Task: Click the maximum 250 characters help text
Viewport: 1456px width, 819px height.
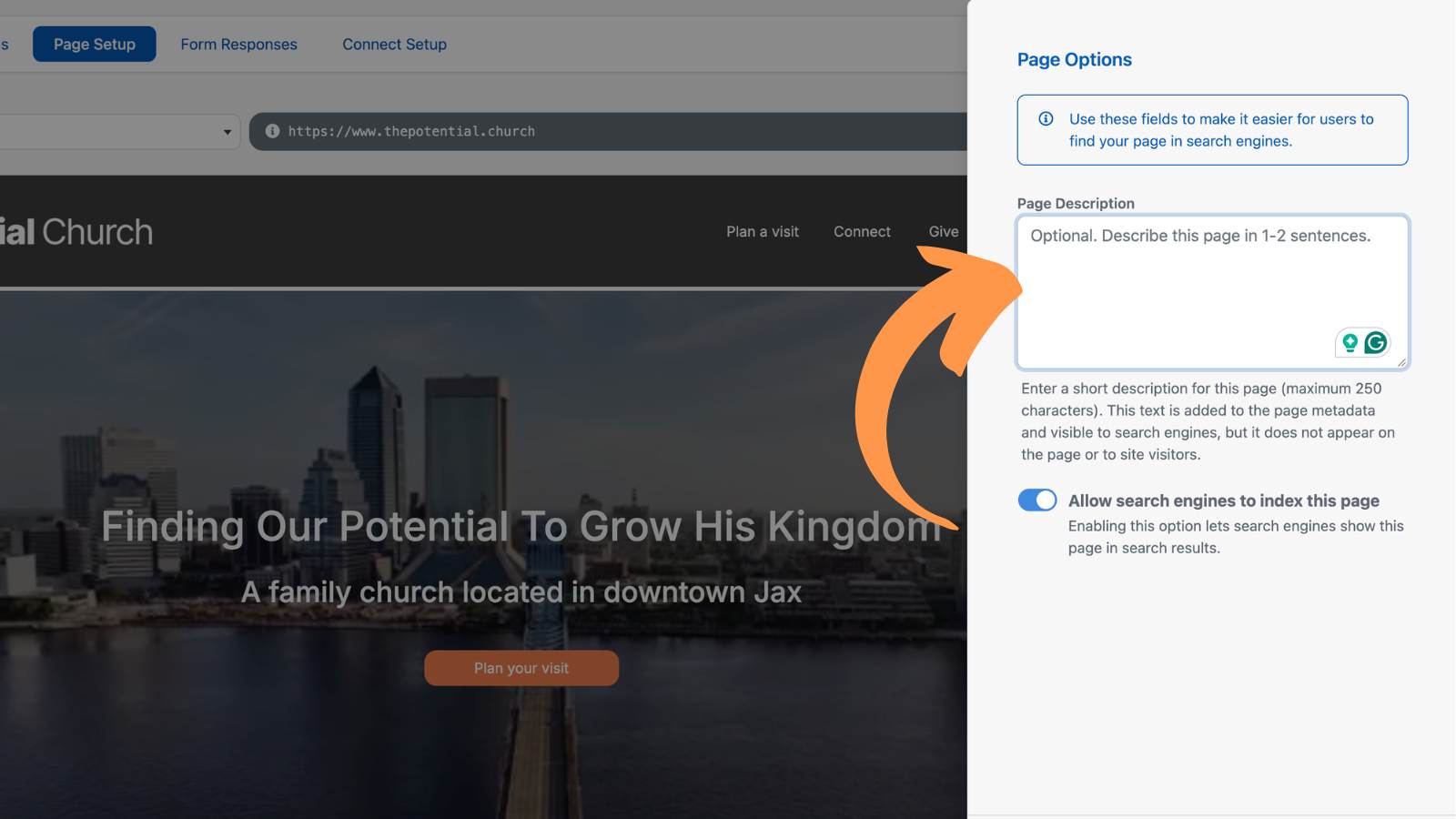Action: click(1208, 421)
